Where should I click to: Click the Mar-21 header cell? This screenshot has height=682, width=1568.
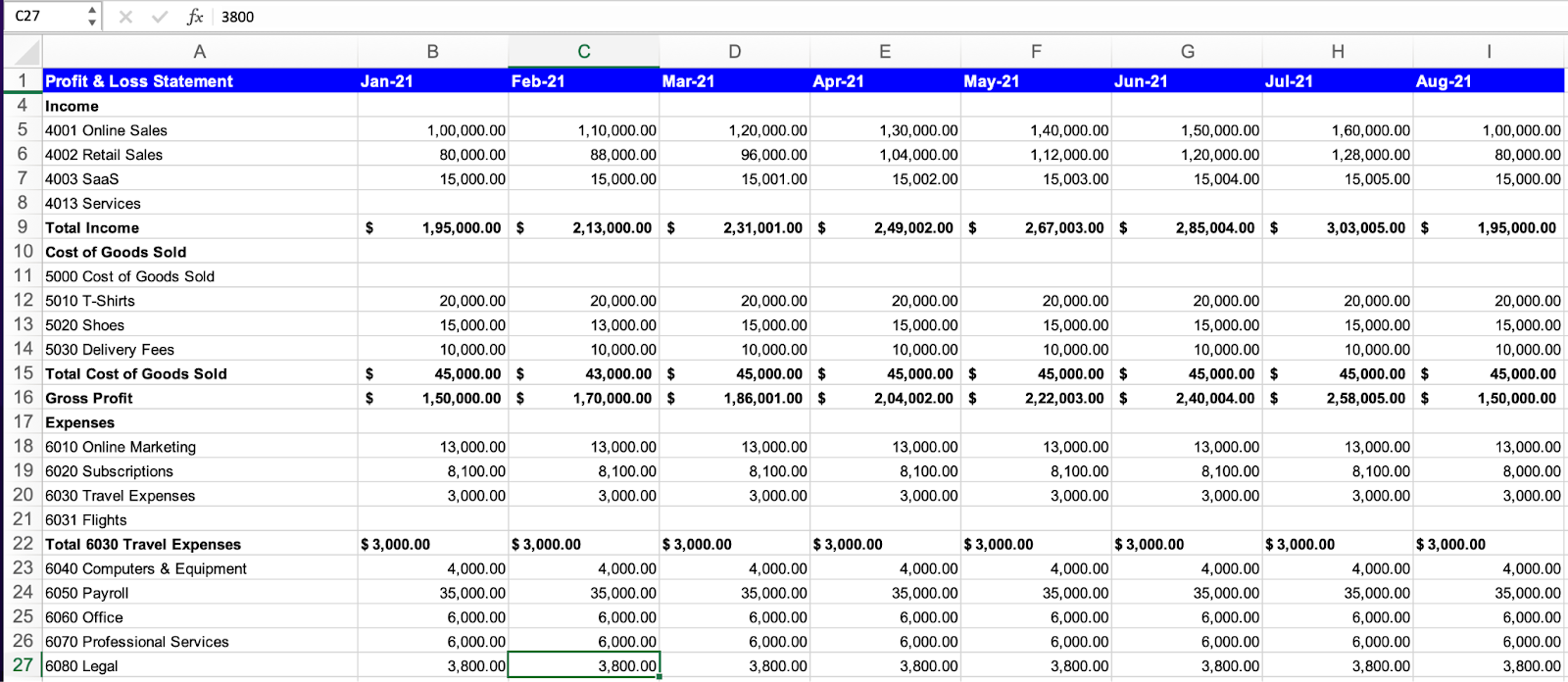(735, 81)
